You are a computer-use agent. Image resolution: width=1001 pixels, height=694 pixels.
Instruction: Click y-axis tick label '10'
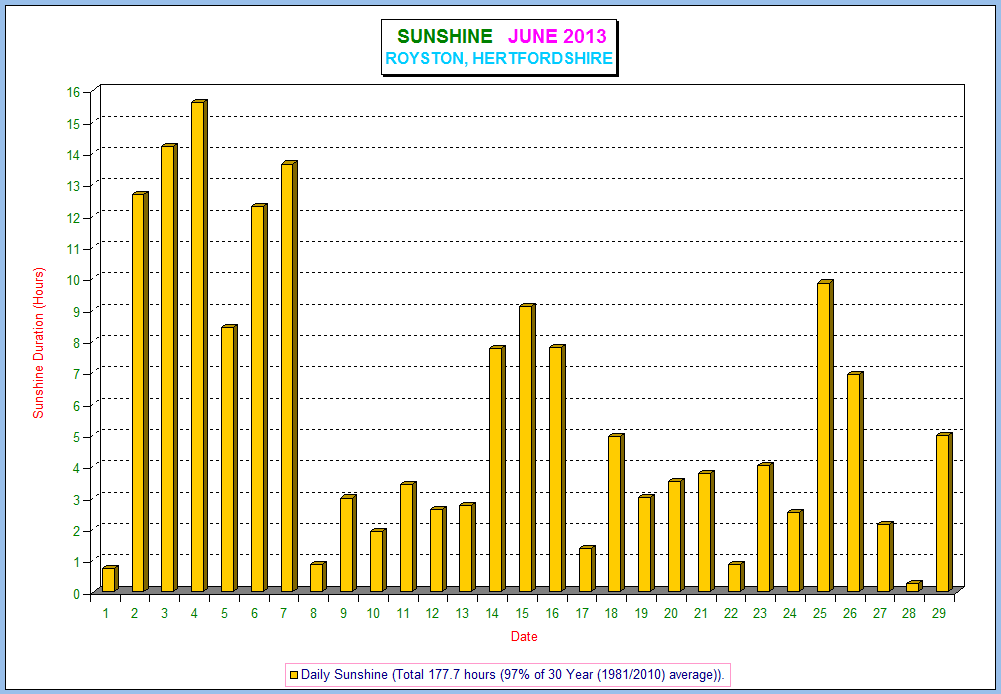pyautogui.click(x=74, y=280)
